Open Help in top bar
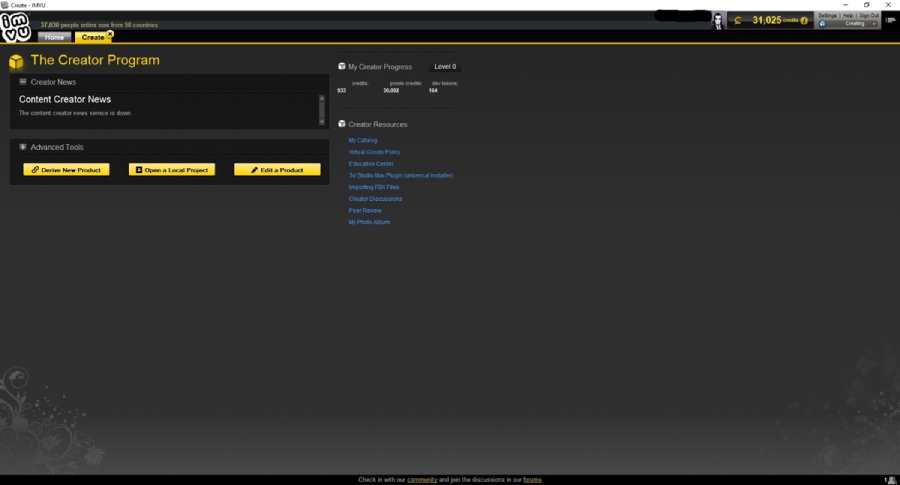The image size is (900, 485). tap(848, 15)
